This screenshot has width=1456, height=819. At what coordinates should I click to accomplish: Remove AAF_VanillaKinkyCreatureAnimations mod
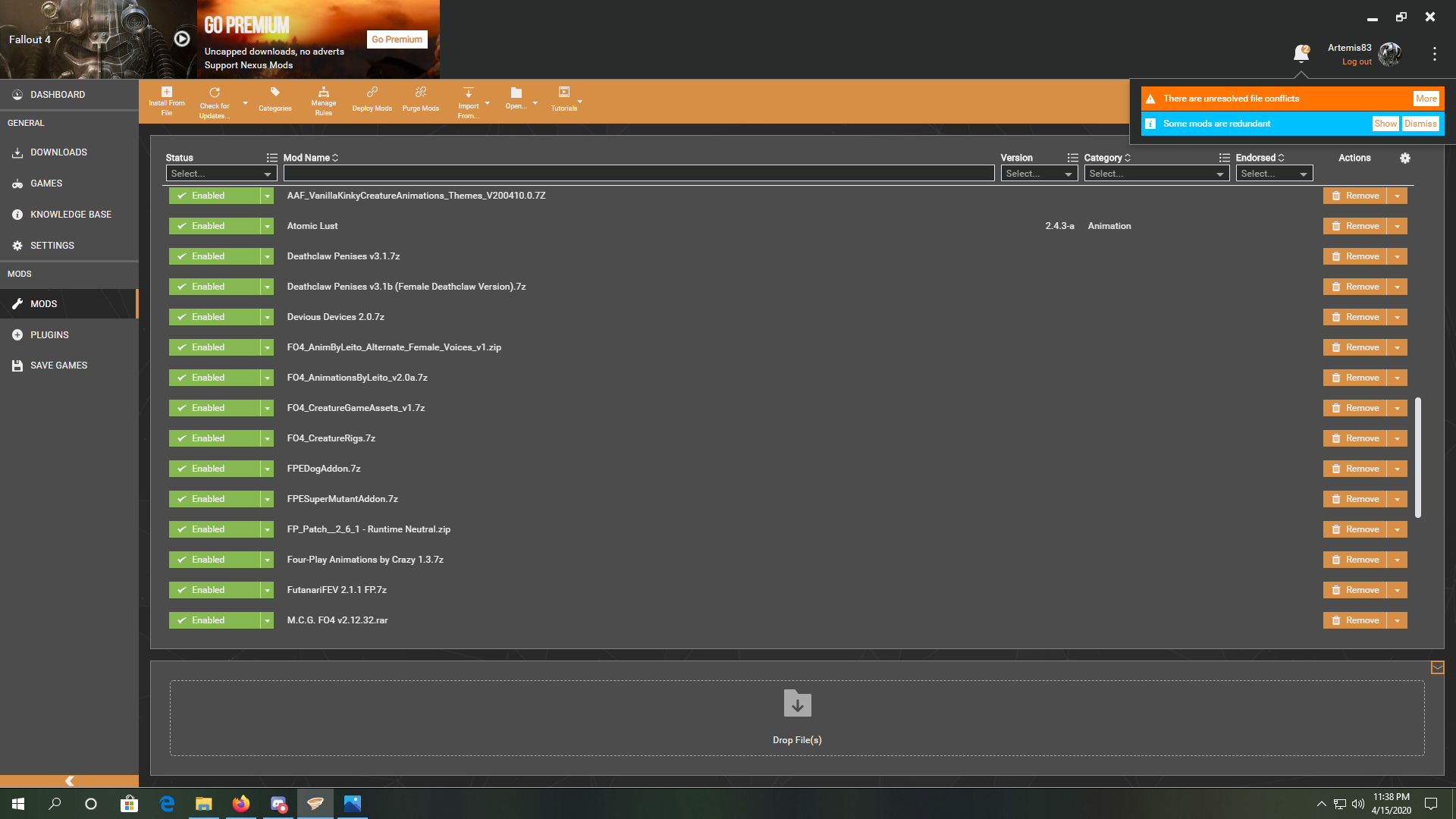click(x=1355, y=196)
